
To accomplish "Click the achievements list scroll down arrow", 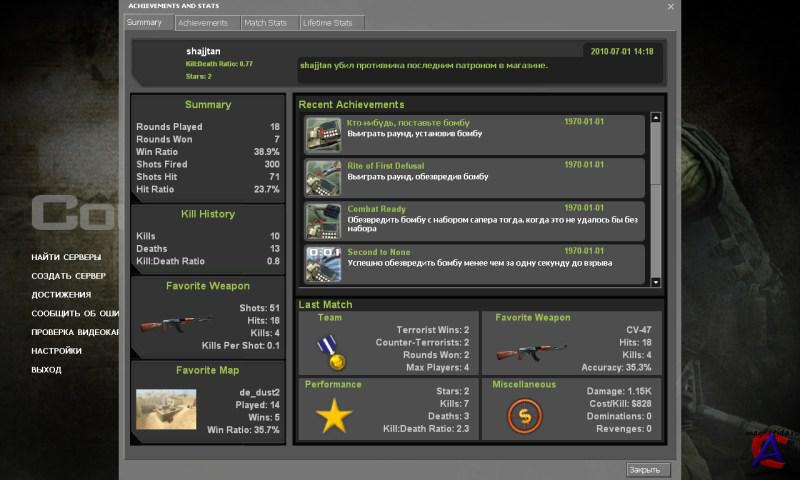I will (656, 282).
